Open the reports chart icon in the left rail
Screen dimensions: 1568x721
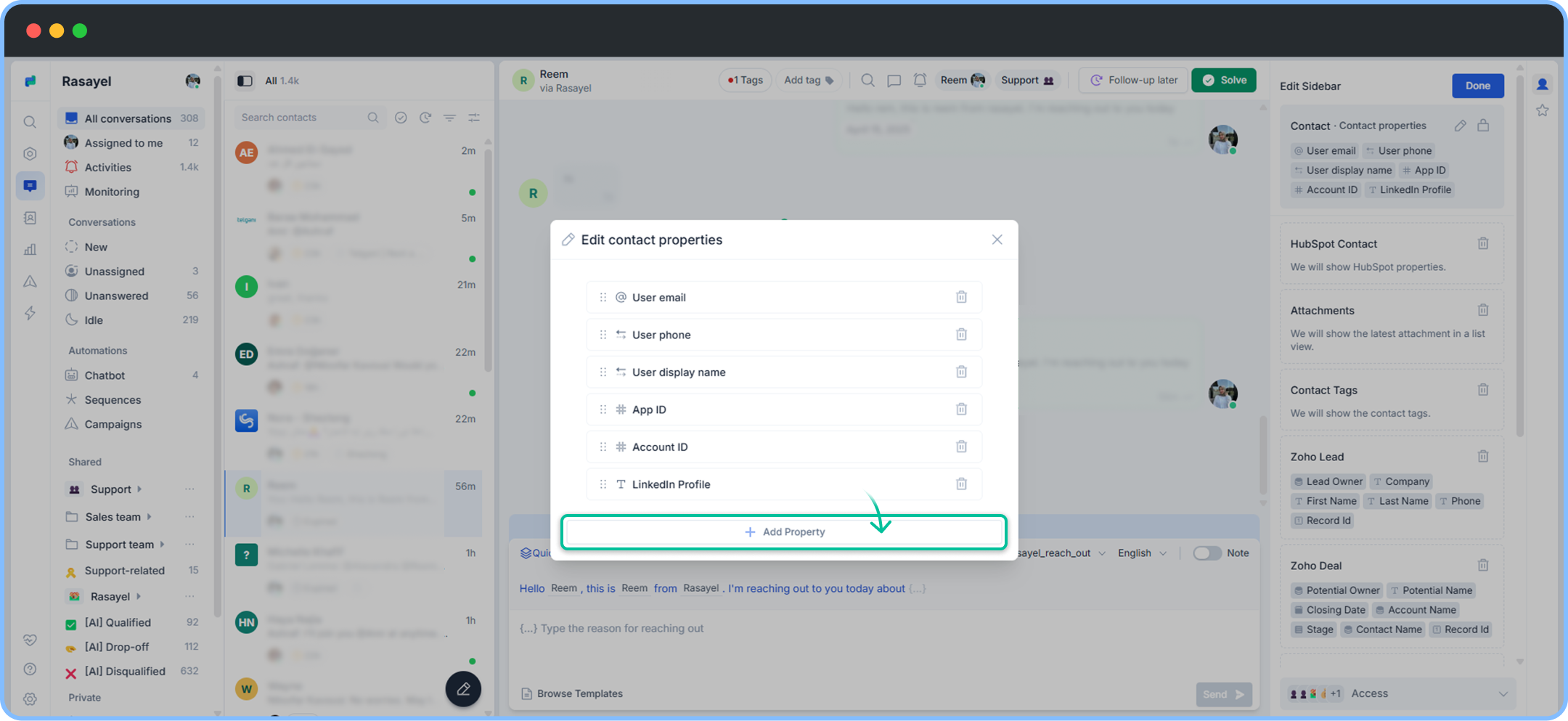click(30, 250)
